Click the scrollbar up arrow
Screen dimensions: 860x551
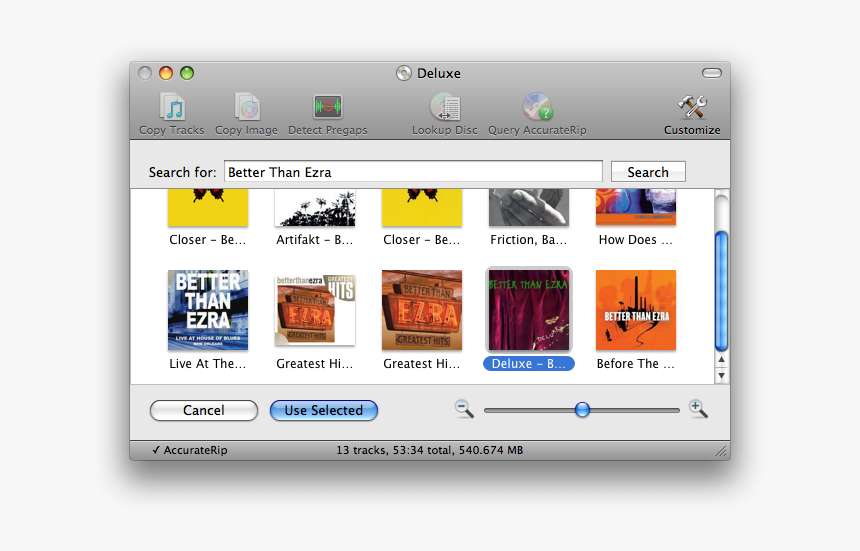721,360
